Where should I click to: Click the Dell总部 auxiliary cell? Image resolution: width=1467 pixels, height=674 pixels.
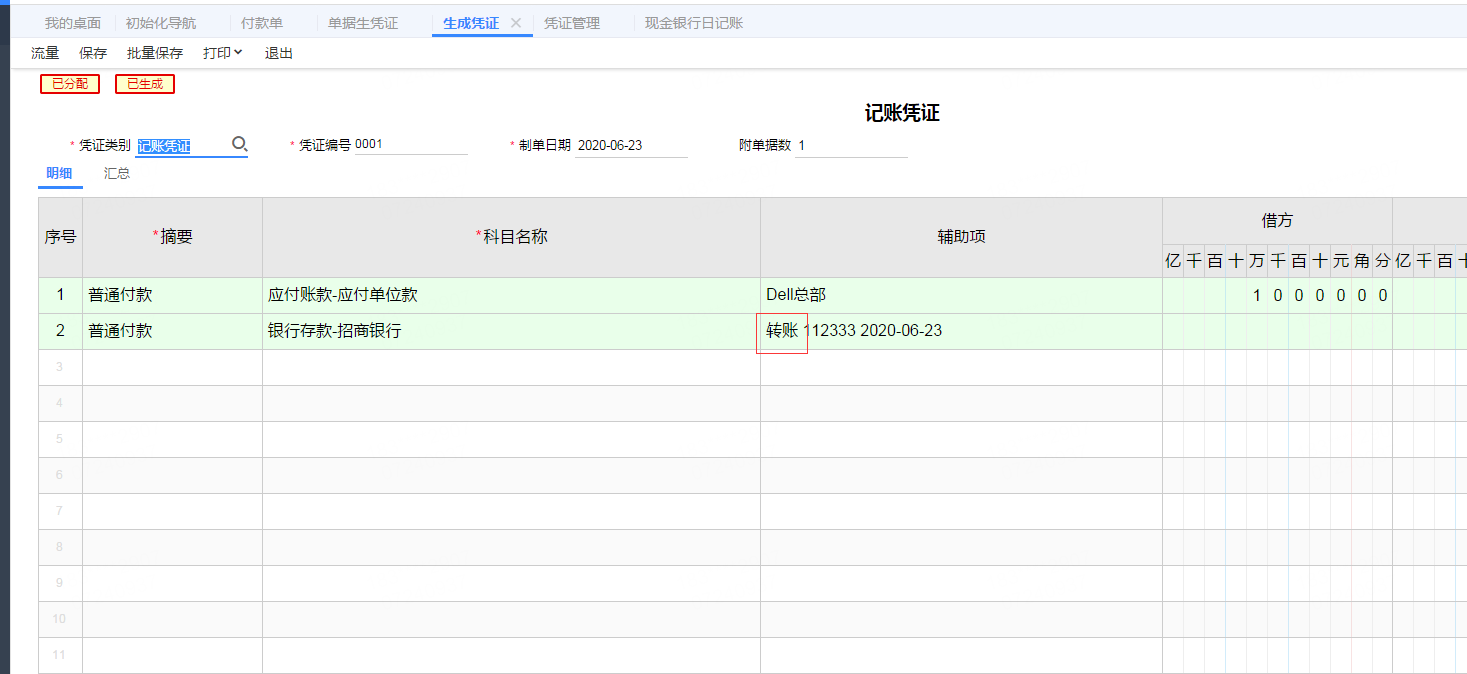pyautogui.click(x=961, y=295)
